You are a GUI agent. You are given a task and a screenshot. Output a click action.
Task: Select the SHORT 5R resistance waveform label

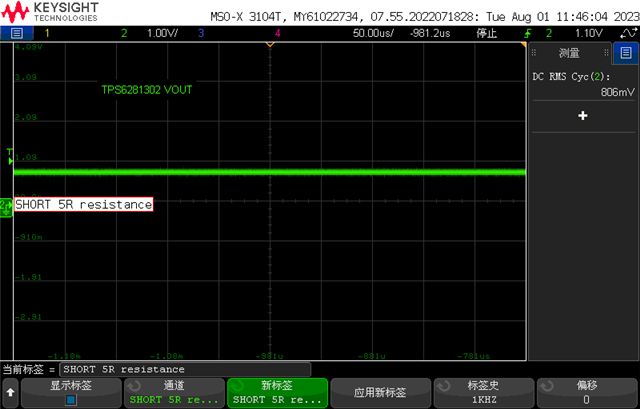click(84, 204)
